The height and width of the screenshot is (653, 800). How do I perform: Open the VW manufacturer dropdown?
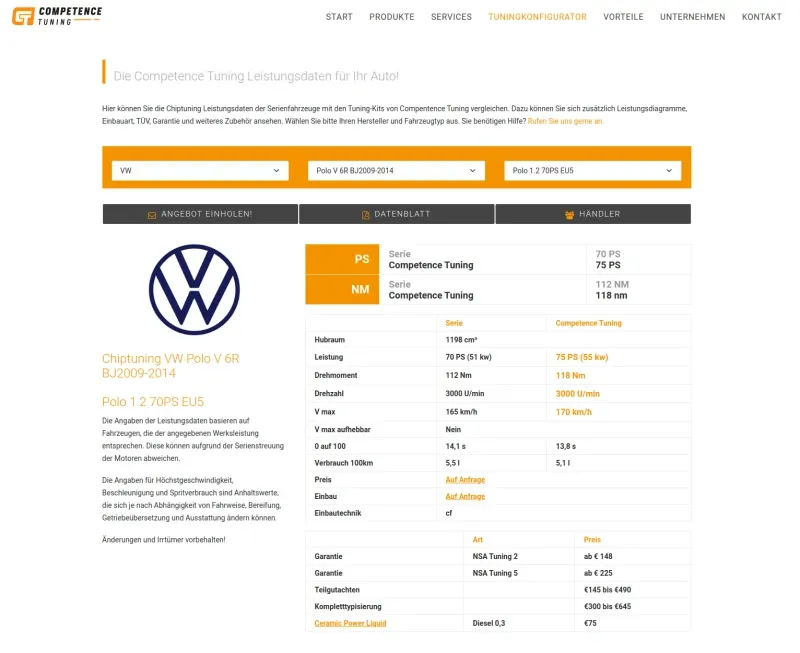[200, 170]
